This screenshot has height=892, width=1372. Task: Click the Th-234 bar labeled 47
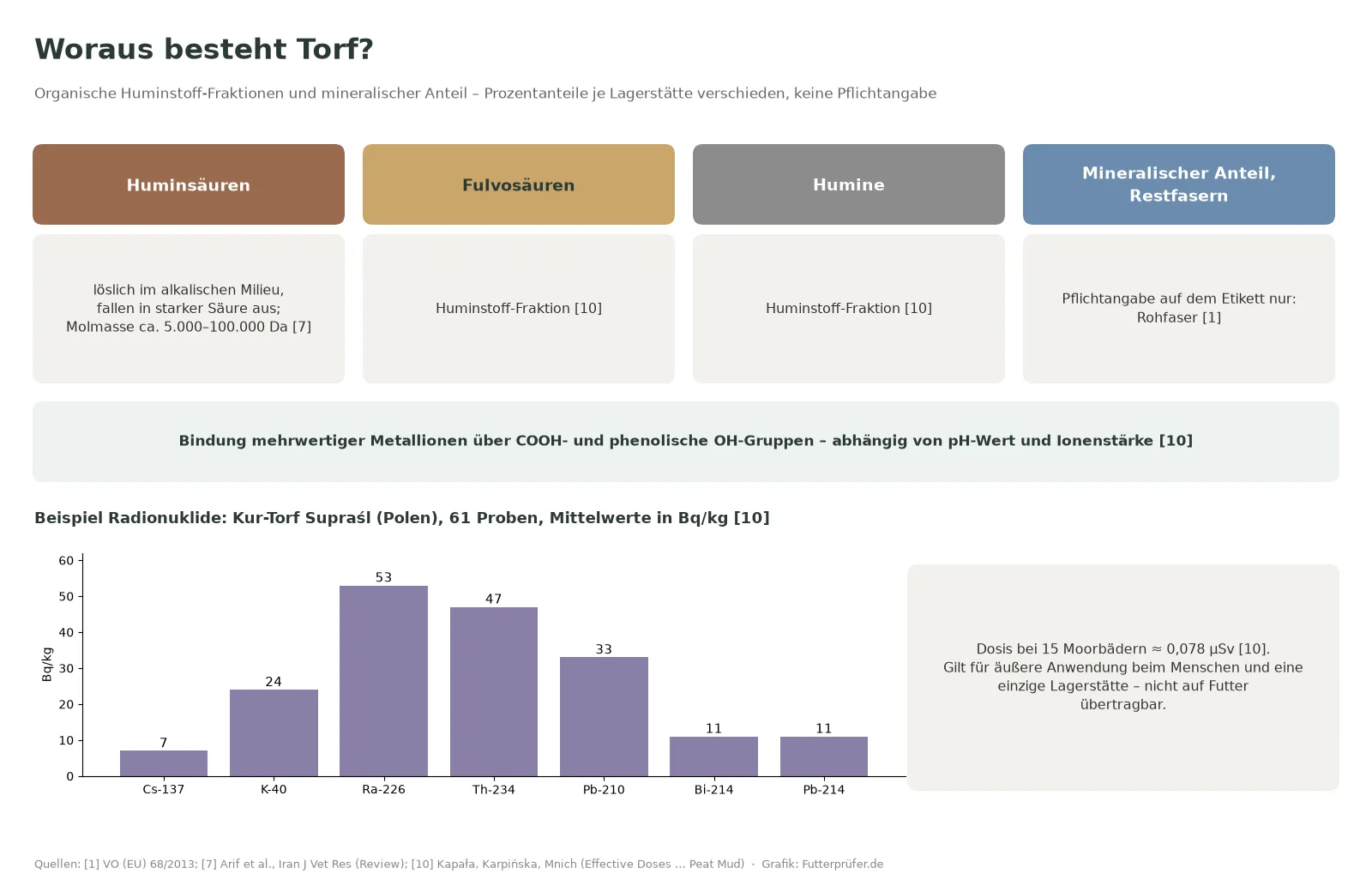point(494,692)
